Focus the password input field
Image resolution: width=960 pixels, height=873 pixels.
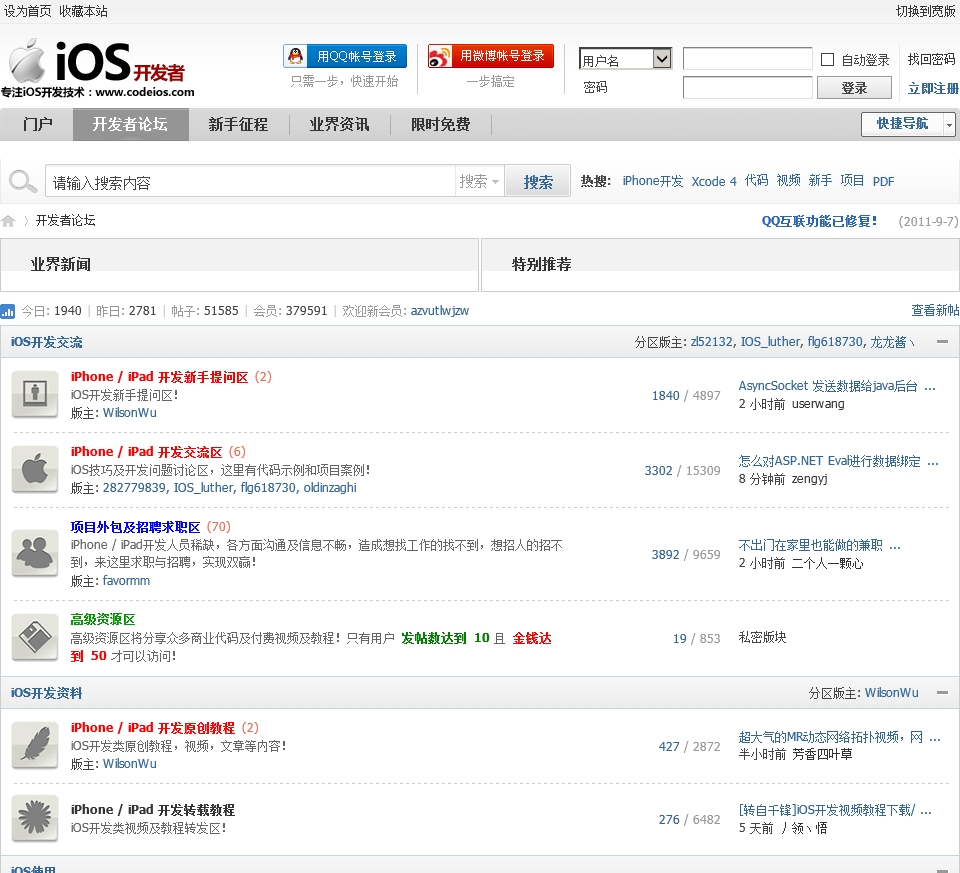[748, 88]
